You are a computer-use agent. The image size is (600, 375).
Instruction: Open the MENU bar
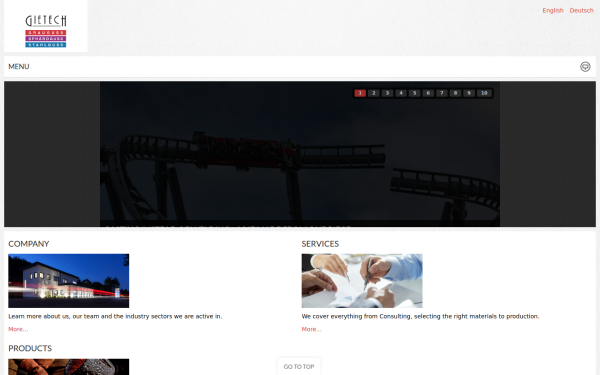click(x=300, y=67)
